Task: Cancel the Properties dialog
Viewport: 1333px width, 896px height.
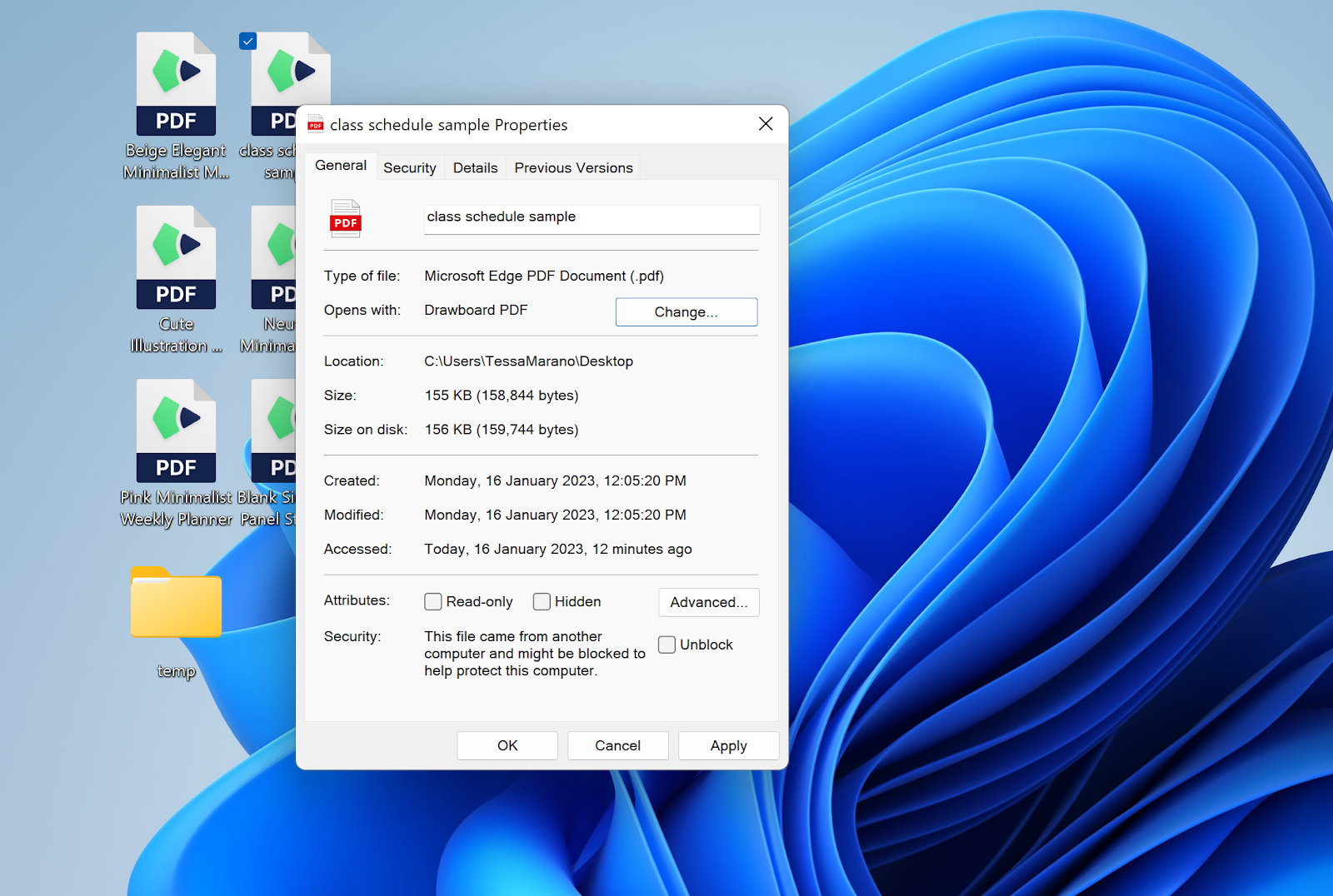Action: pyautogui.click(x=617, y=745)
